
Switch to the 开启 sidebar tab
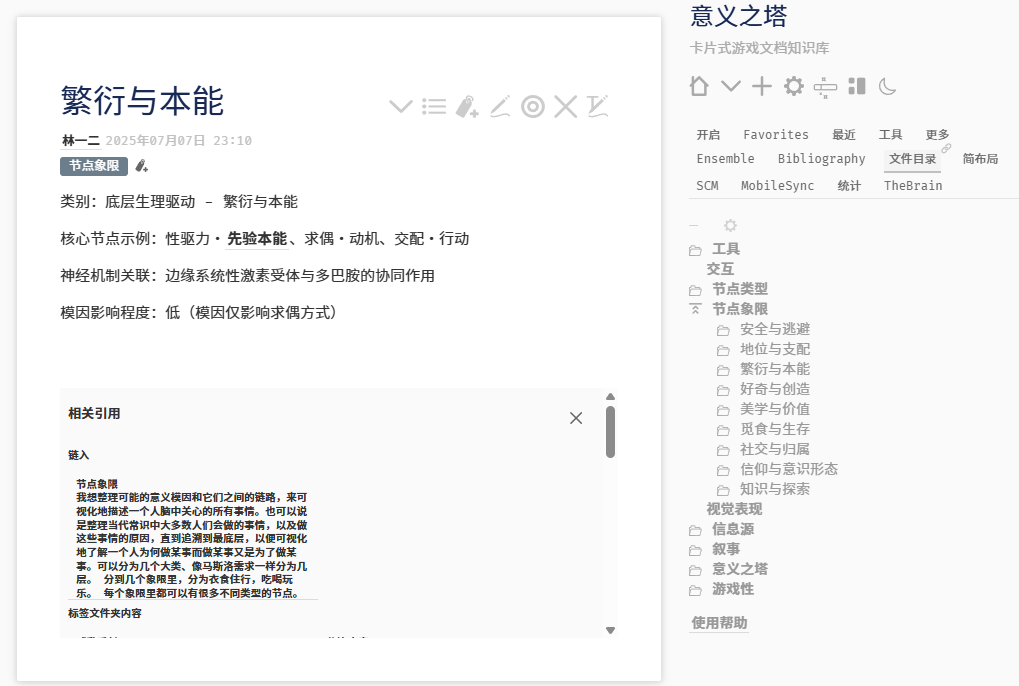[x=708, y=134]
